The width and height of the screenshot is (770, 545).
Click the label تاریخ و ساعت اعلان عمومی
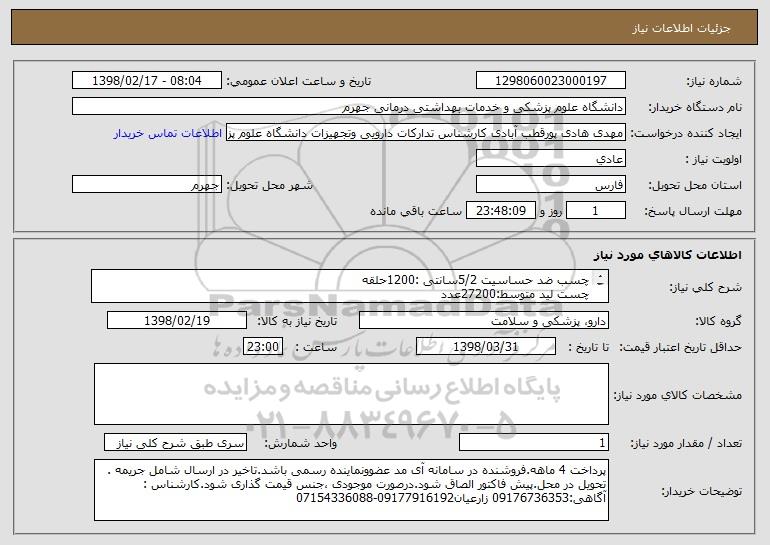click(299, 81)
